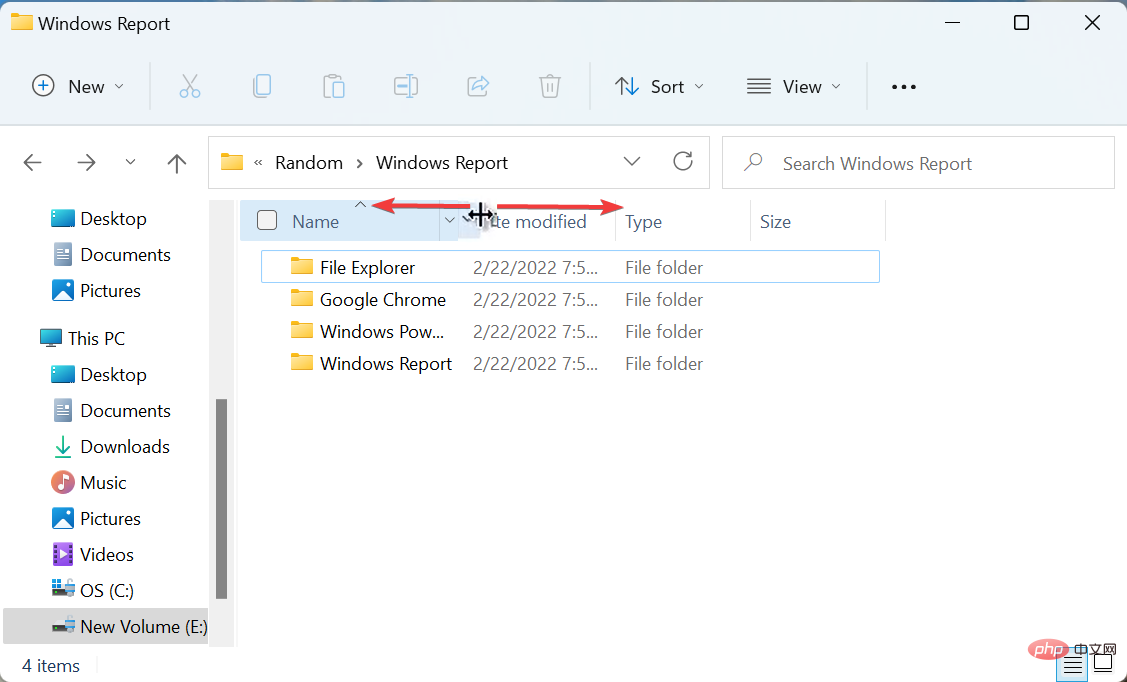Switch to details view from the status bar

coord(1072,662)
